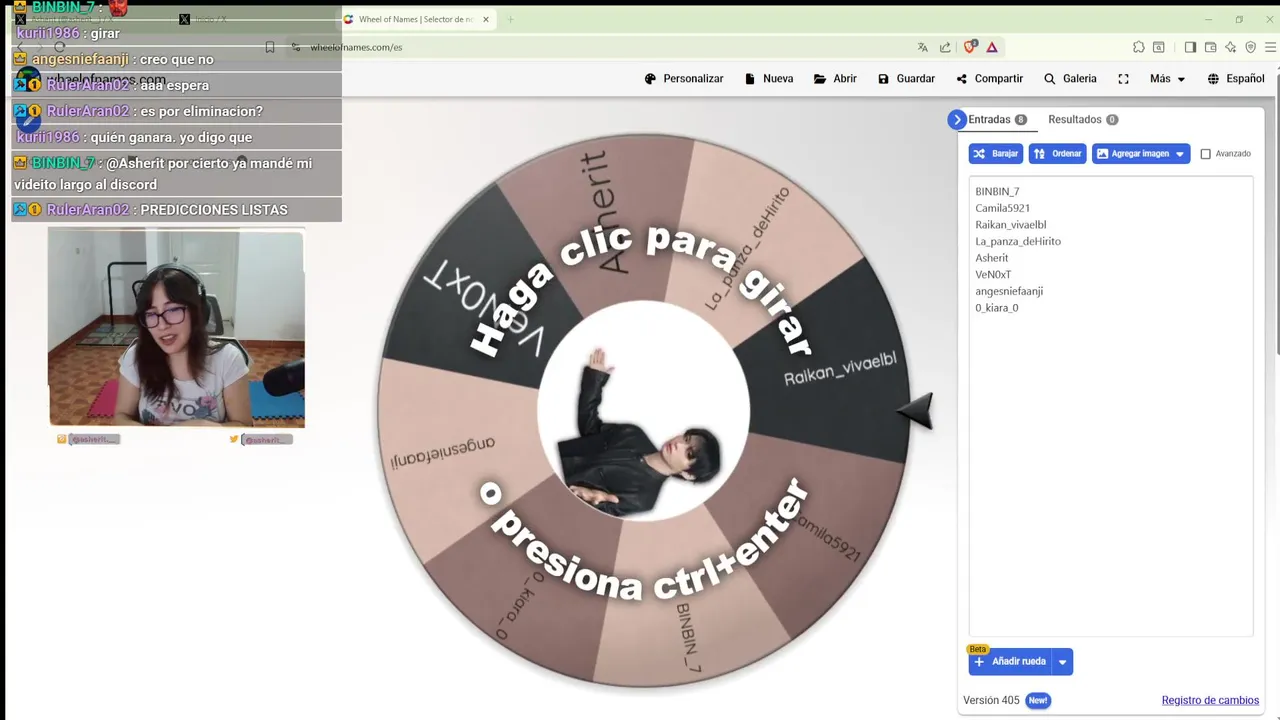Enable the Avanzado checkbox

point(1205,154)
